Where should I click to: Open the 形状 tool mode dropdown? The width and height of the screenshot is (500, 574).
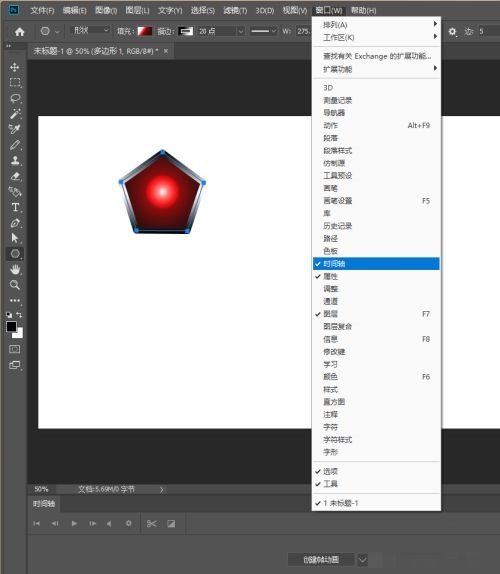click(90, 30)
